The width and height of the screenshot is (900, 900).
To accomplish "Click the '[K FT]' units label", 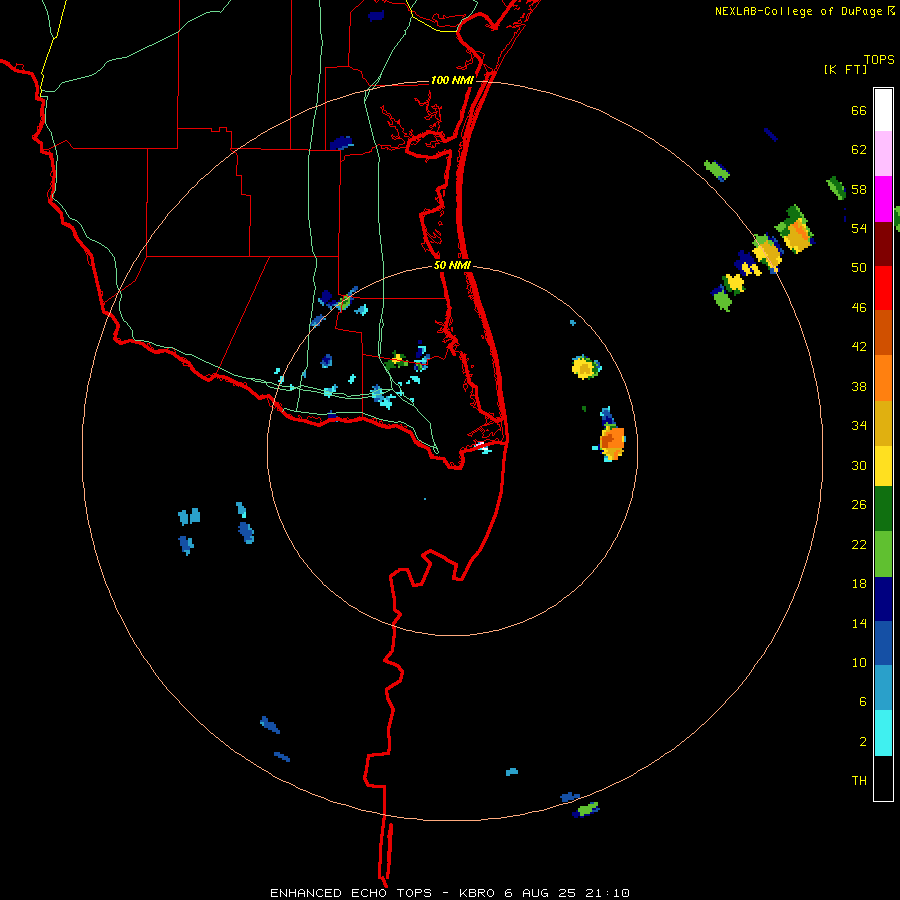I will 845,69.
